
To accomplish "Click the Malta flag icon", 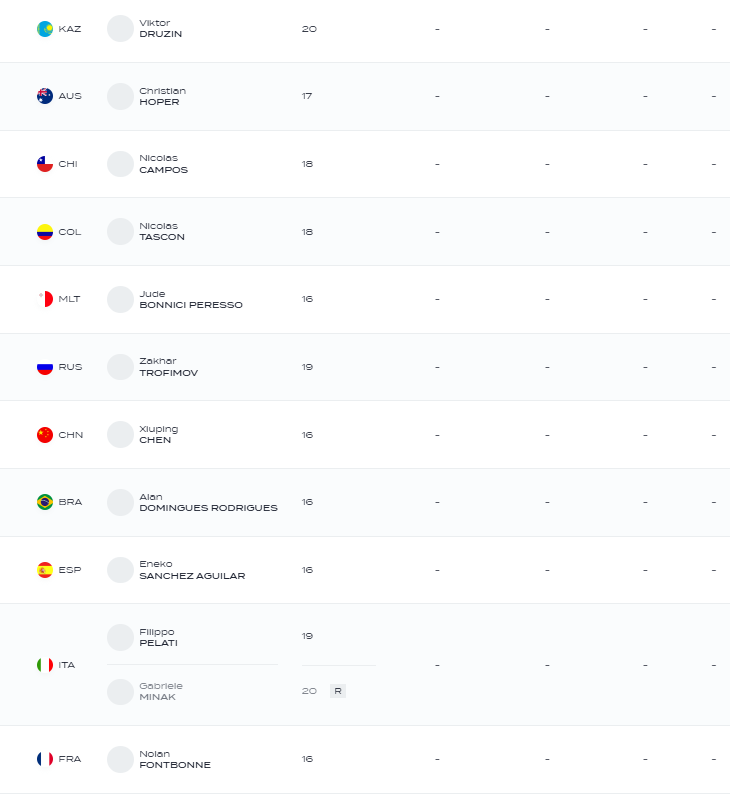I will click(45, 299).
